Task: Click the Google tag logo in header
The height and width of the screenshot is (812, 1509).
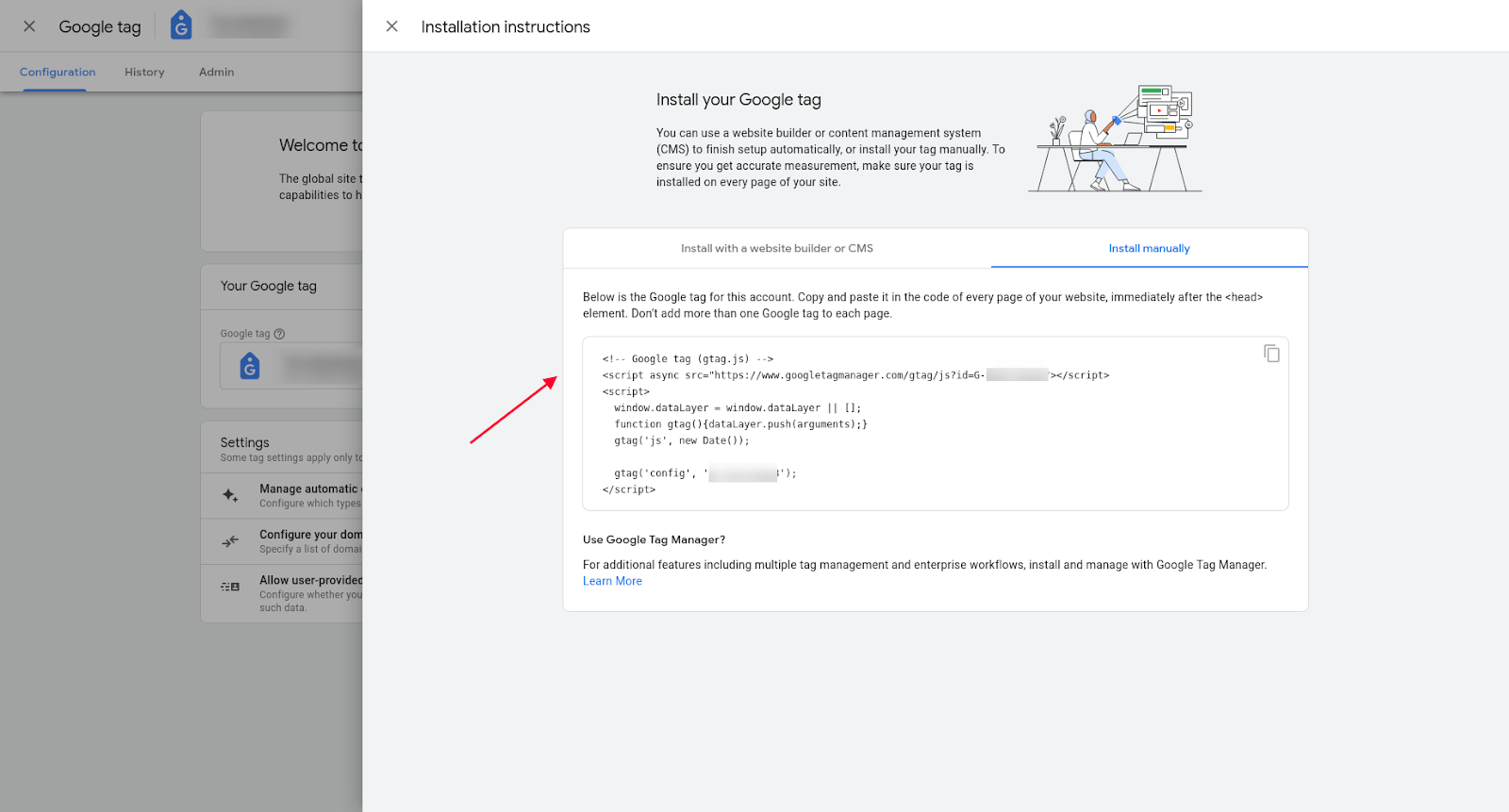Action: [x=181, y=25]
